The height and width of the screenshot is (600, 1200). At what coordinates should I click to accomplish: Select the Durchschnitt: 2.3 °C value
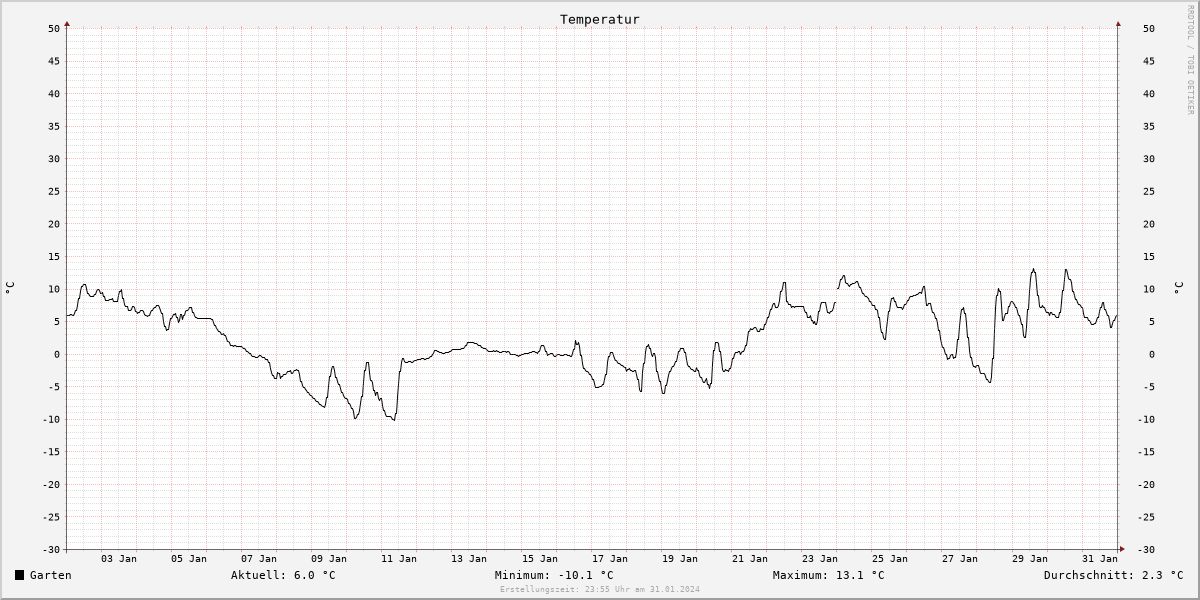point(1113,575)
